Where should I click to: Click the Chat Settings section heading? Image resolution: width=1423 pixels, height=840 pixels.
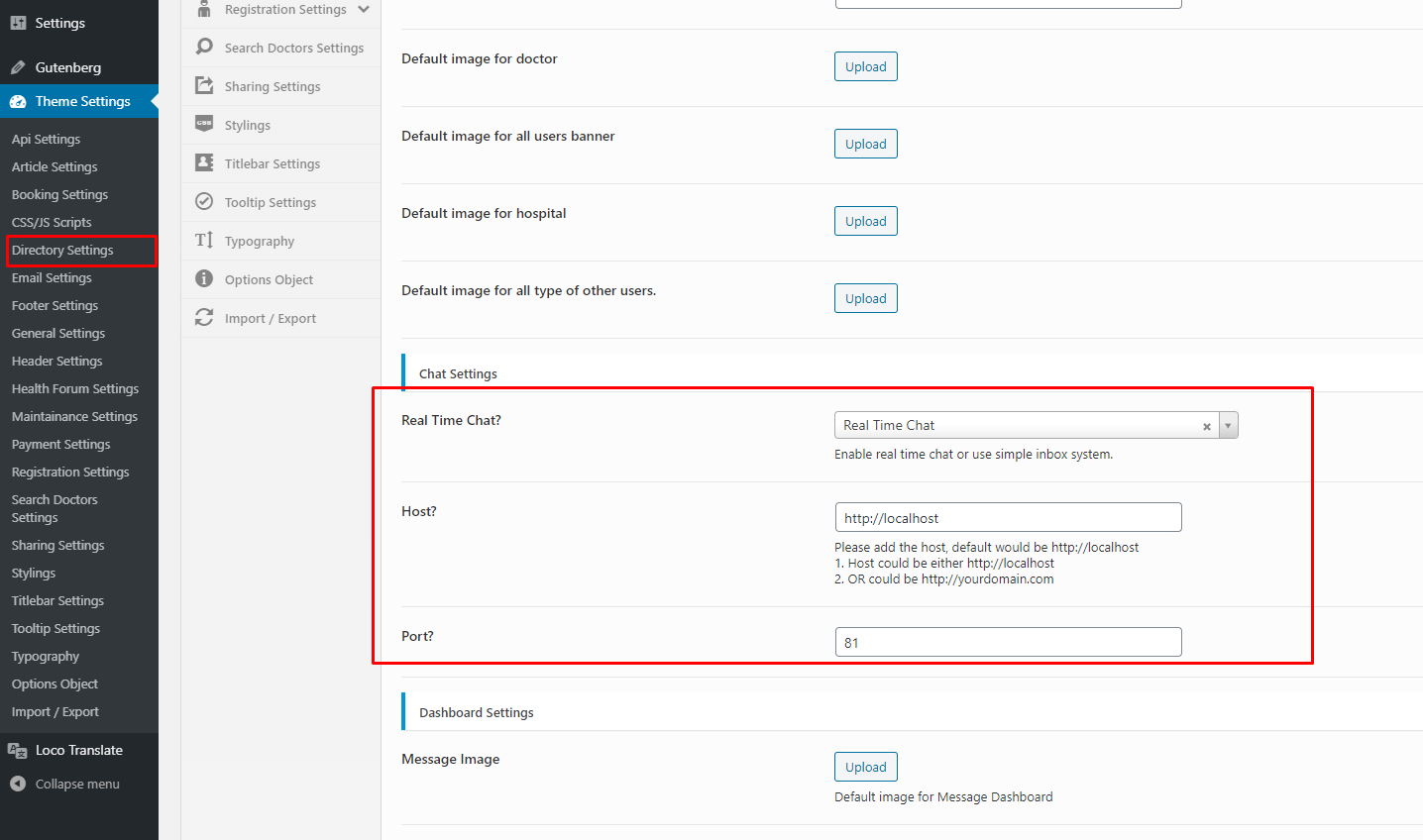coord(458,373)
